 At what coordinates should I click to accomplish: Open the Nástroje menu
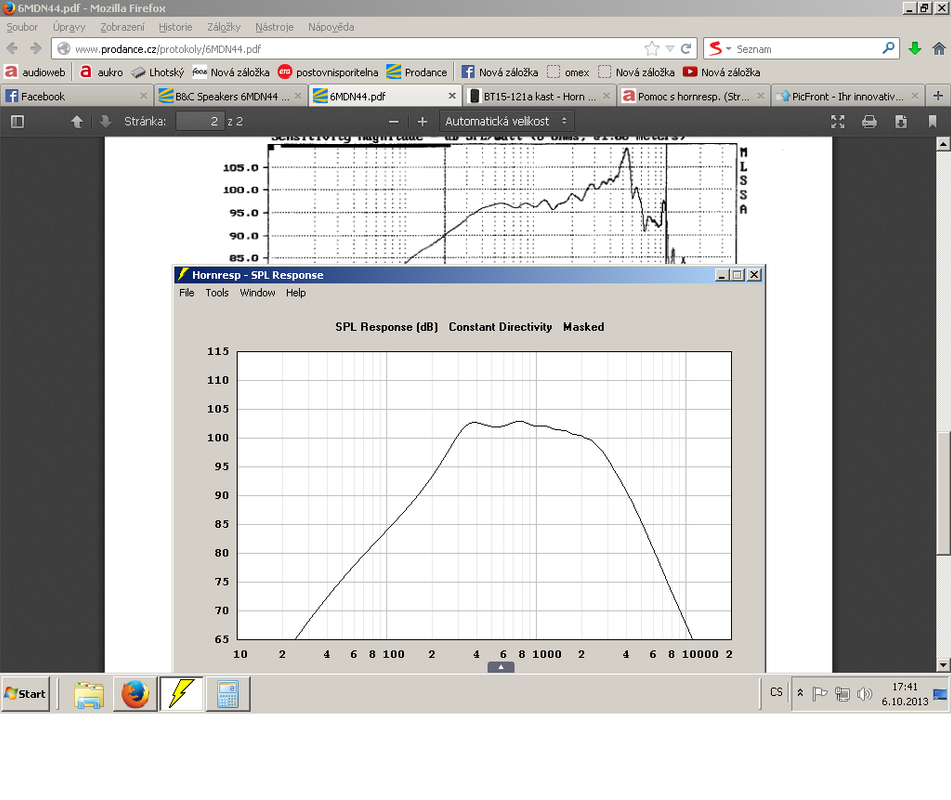click(x=274, y=27)
